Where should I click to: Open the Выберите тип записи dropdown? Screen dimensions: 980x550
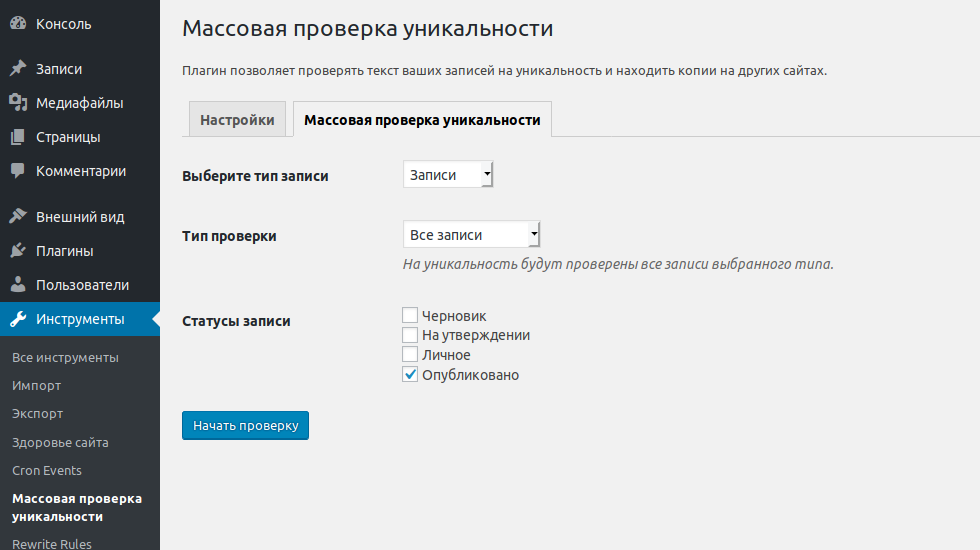click(448, 174)
